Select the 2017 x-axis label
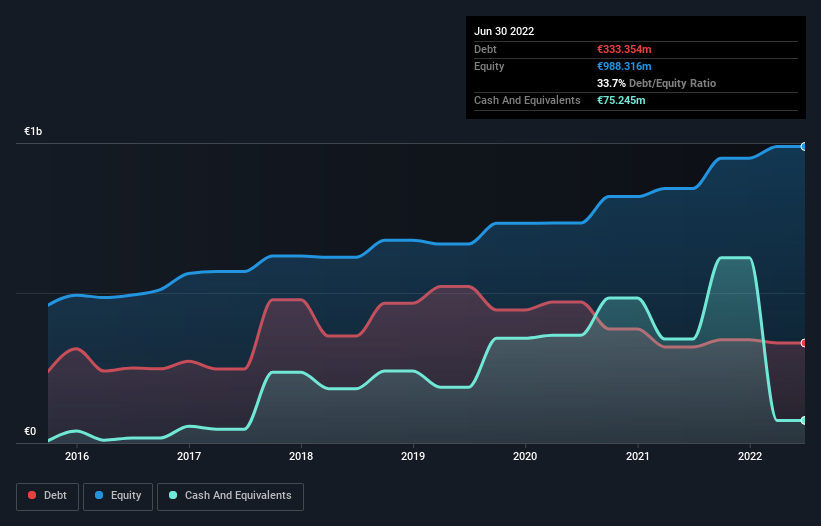 189,456
